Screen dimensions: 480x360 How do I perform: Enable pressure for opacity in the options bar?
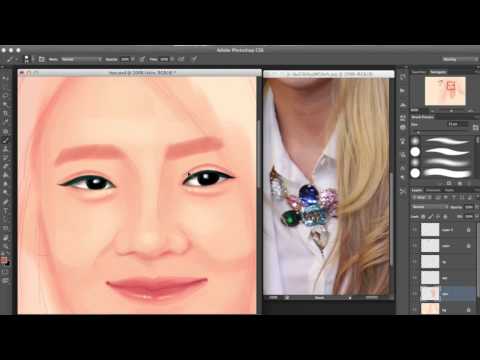[x=142, y=59]
